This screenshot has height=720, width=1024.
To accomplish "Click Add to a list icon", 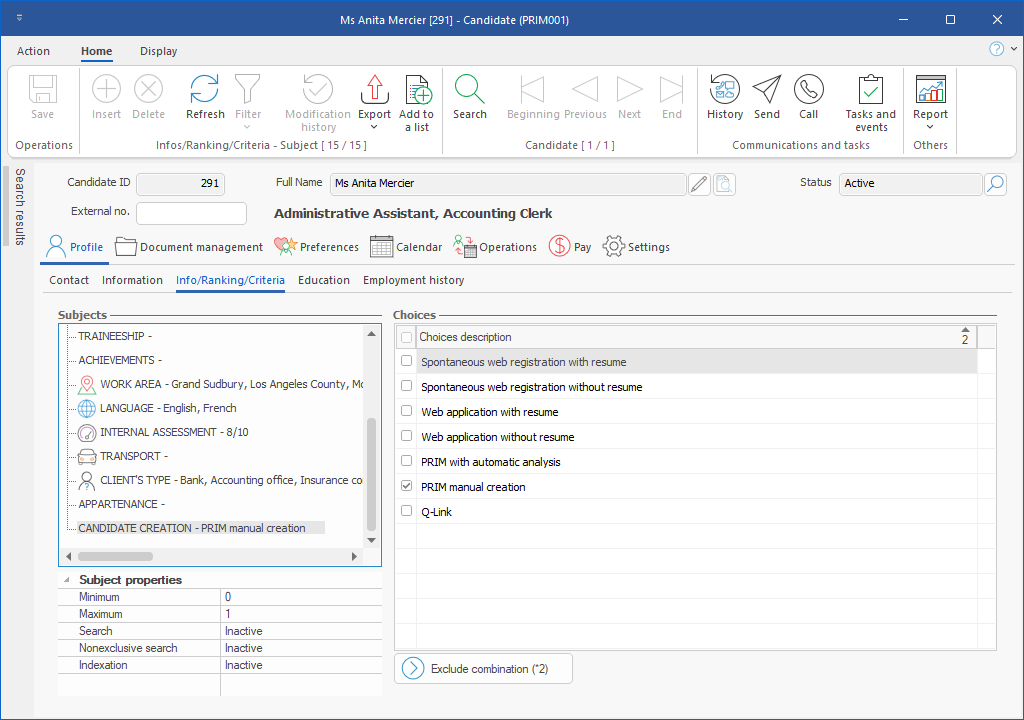I will (x=416, y=91).
